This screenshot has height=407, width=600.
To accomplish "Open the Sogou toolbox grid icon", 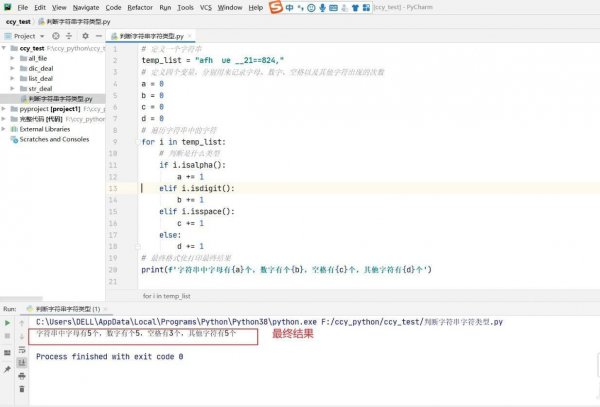I will click(366, 8).
